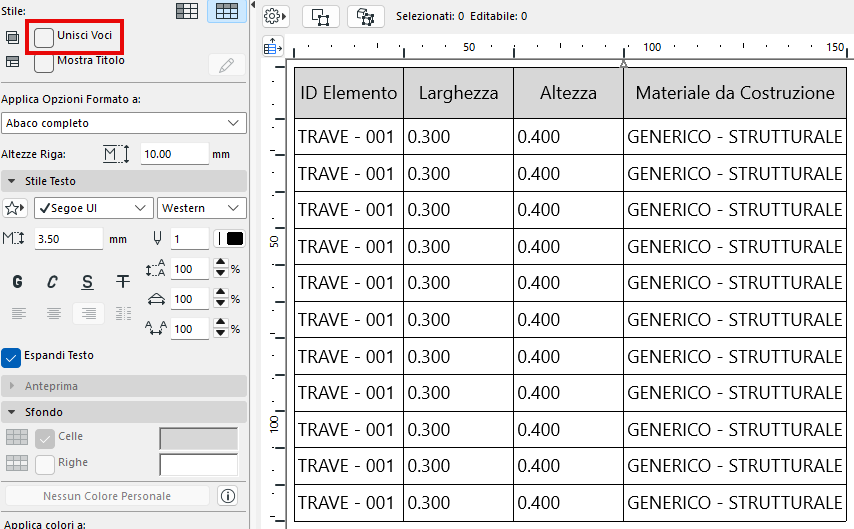Select the Altezza column header
Screen dimensions: 854x529
tap(568, 93)
